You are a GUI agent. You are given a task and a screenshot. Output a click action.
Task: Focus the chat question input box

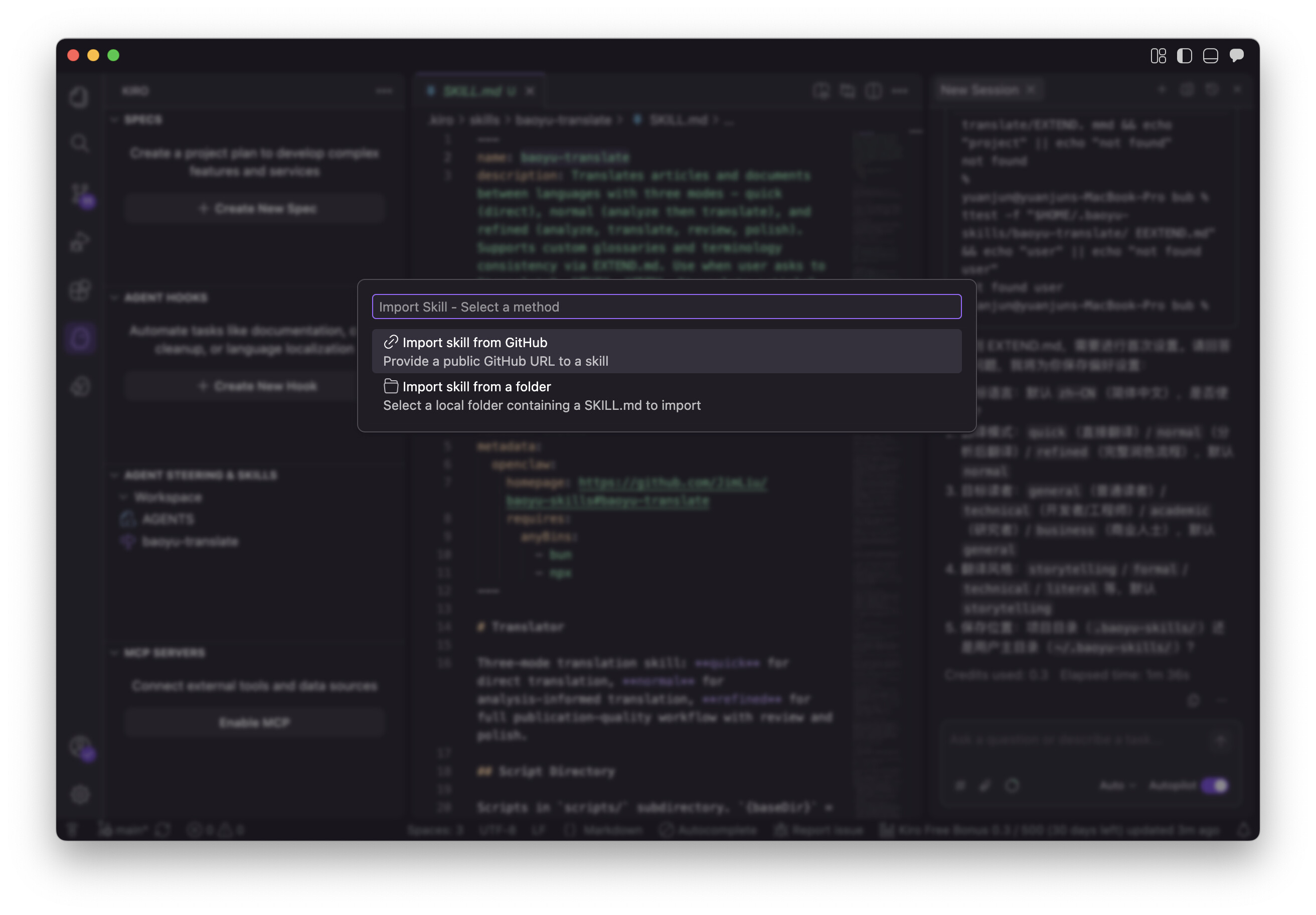coord(1078,740)
